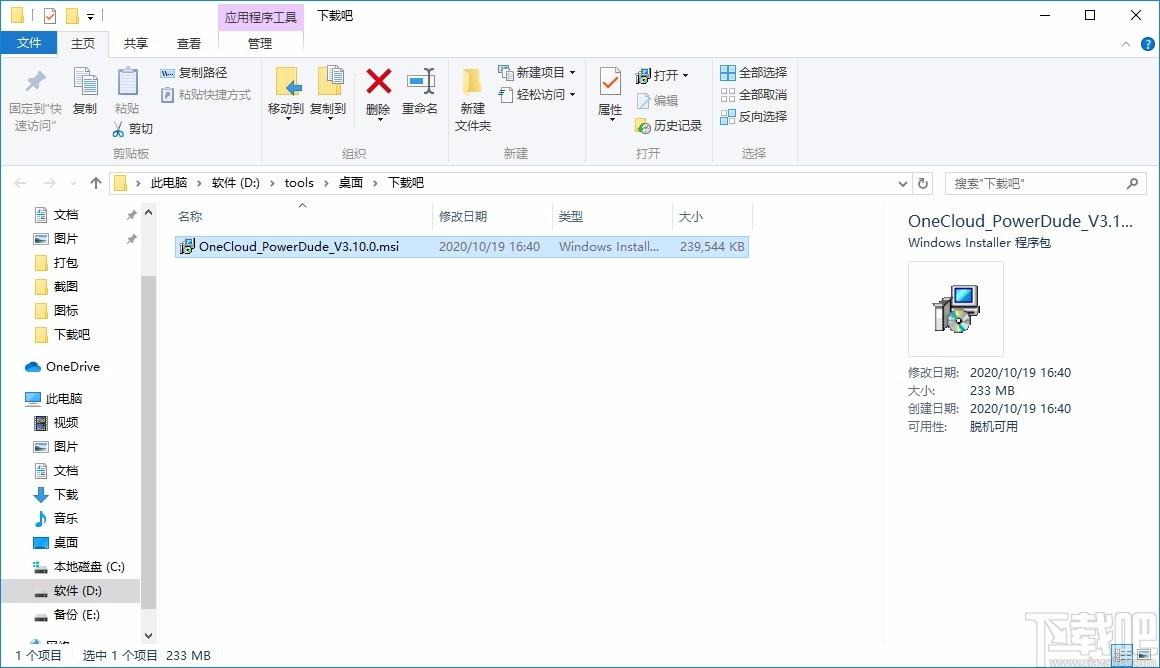Click Select all (全部选择)
Viewport: 1160px width, 668px height.
tap(754, 72)
